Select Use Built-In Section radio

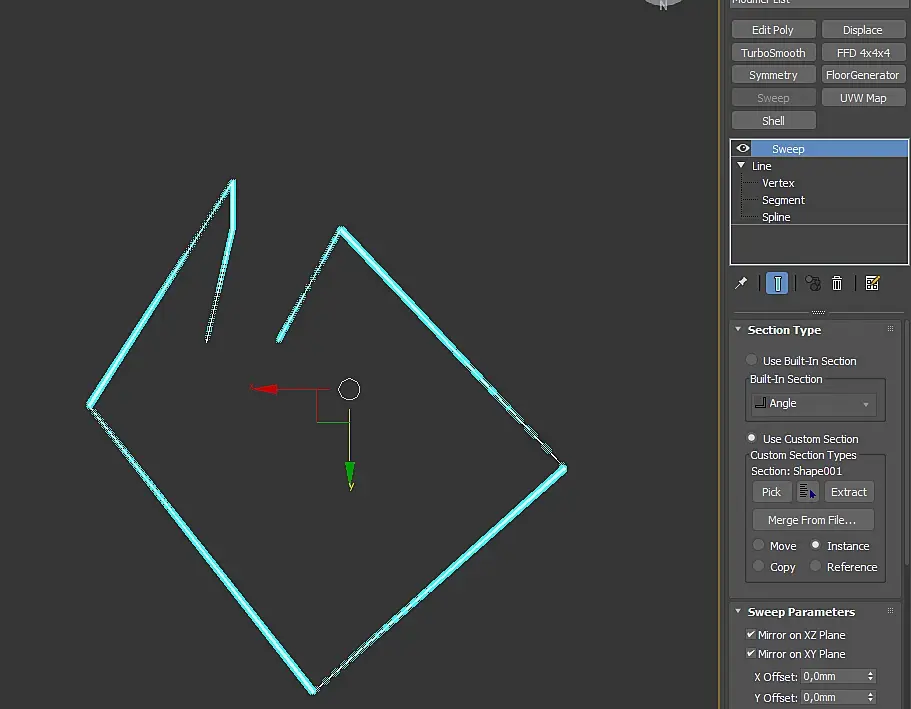coord(751,360)
